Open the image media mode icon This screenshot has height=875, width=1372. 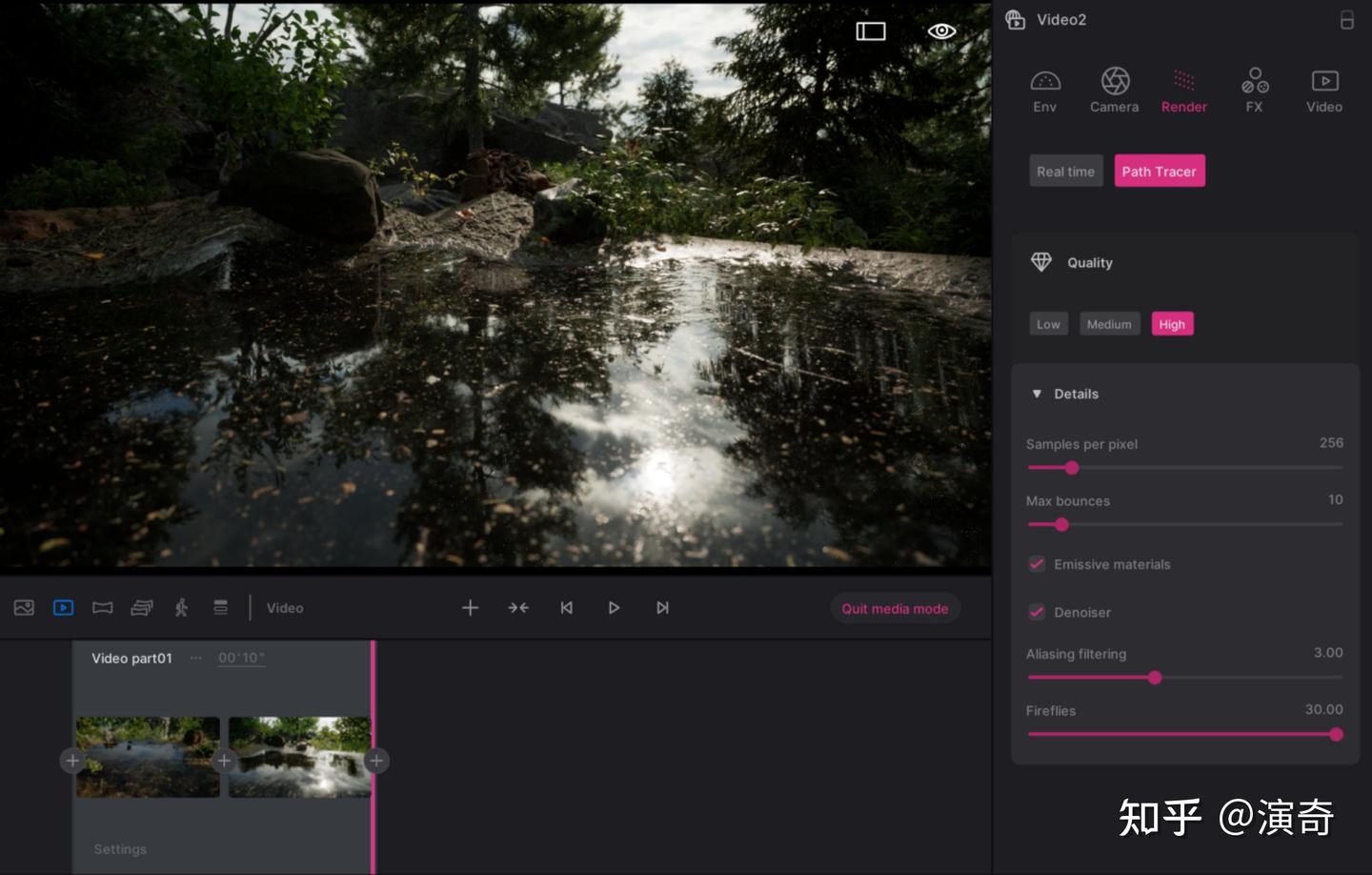tap(24, 607)
